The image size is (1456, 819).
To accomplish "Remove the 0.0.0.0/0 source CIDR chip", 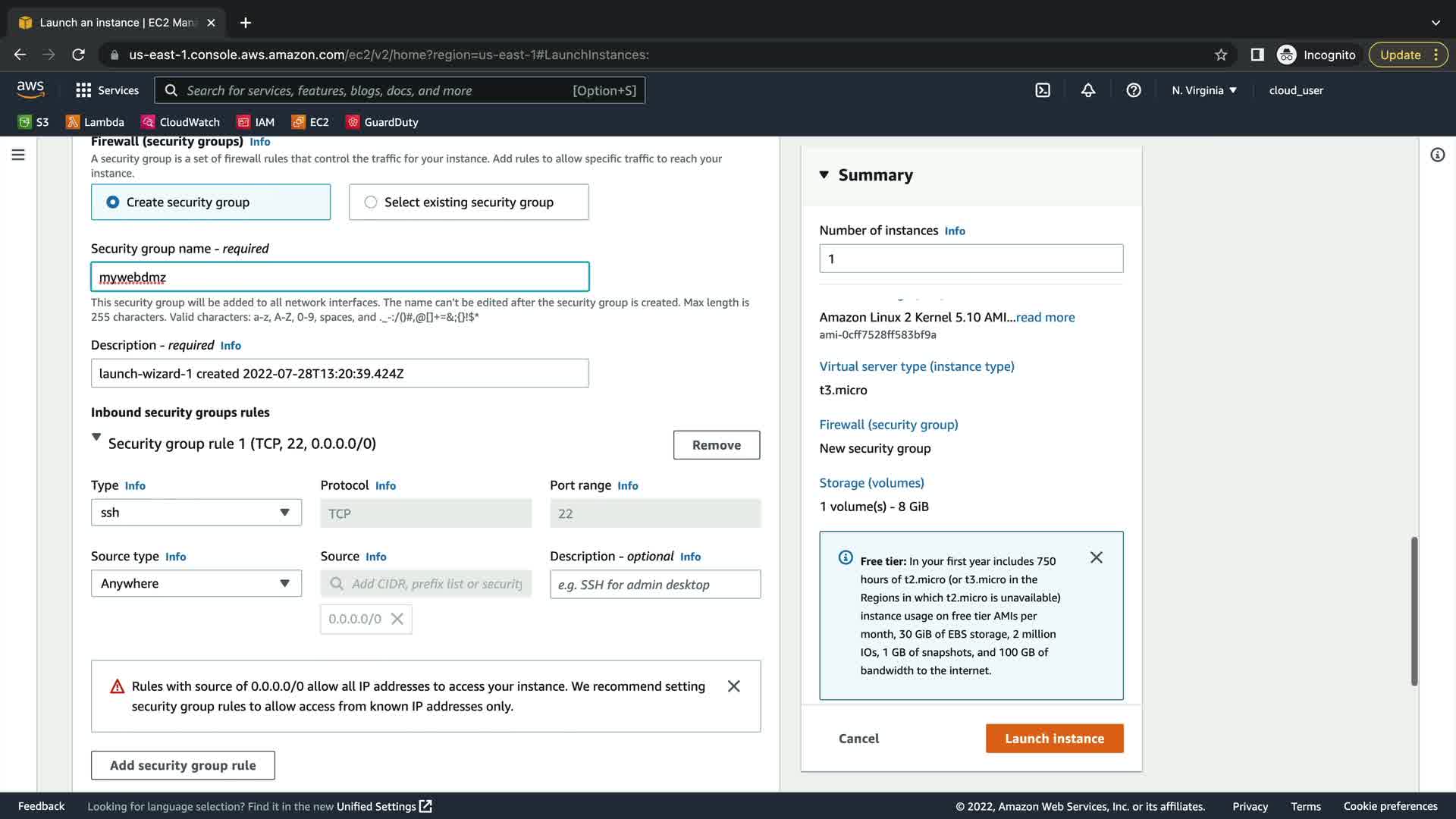I will (x=397, y=619).
